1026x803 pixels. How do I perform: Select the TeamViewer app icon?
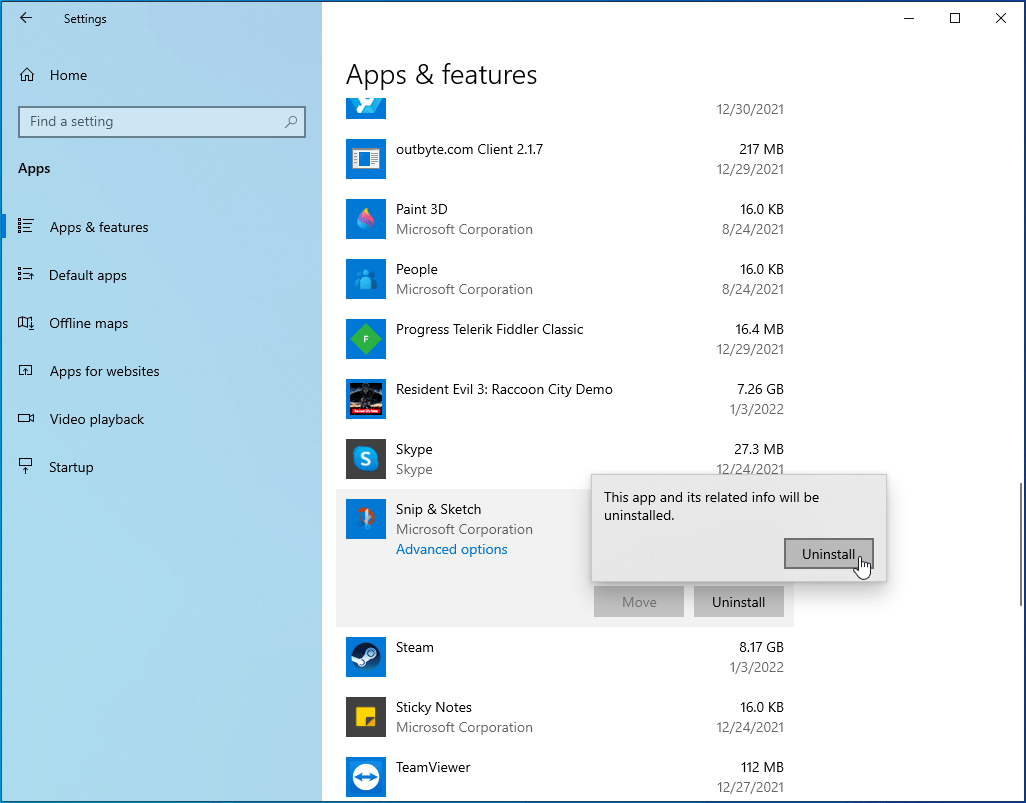(x=366, y=777)
